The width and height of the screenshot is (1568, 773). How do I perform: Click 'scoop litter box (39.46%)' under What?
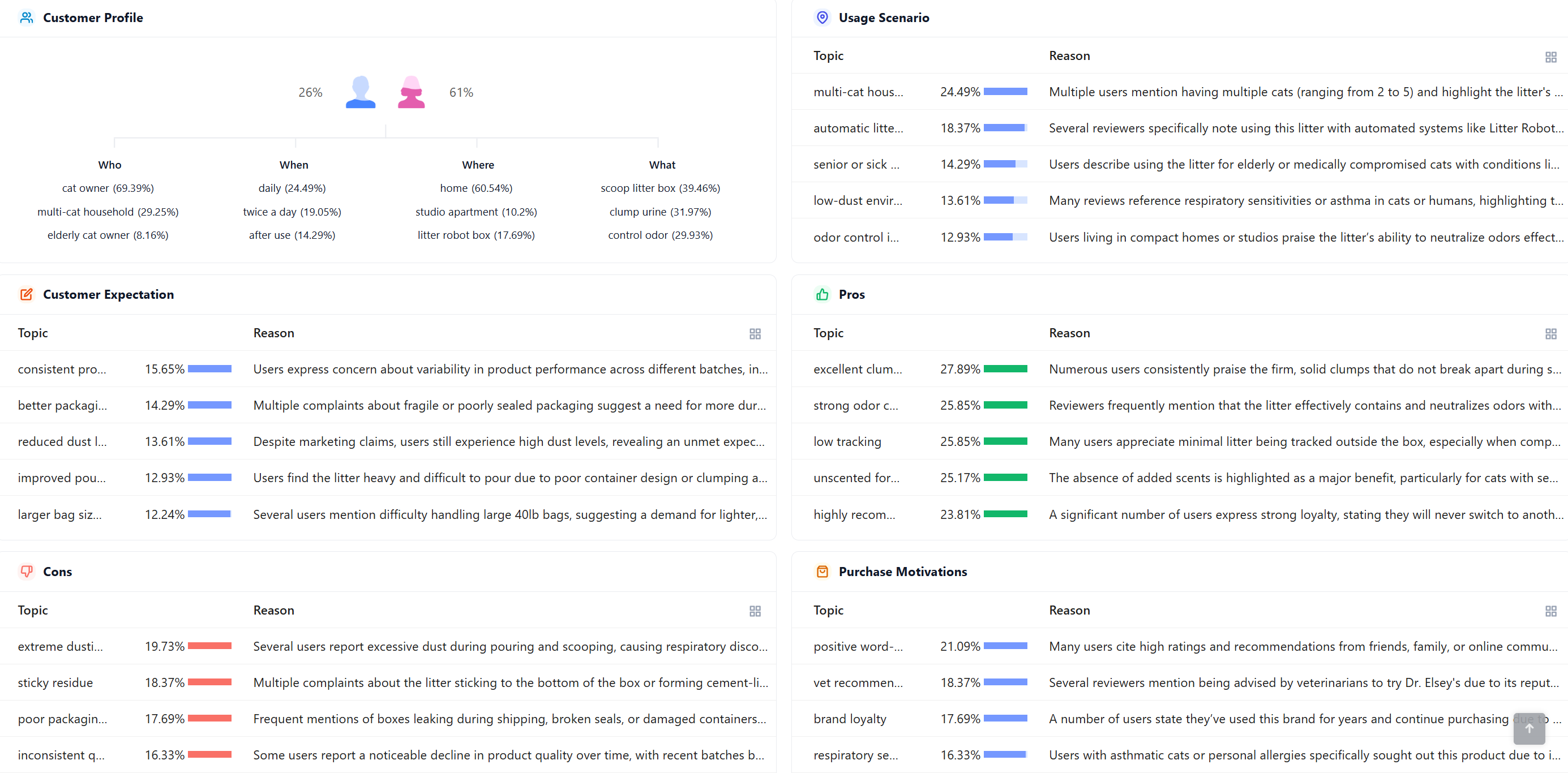(x=661, y=188)
